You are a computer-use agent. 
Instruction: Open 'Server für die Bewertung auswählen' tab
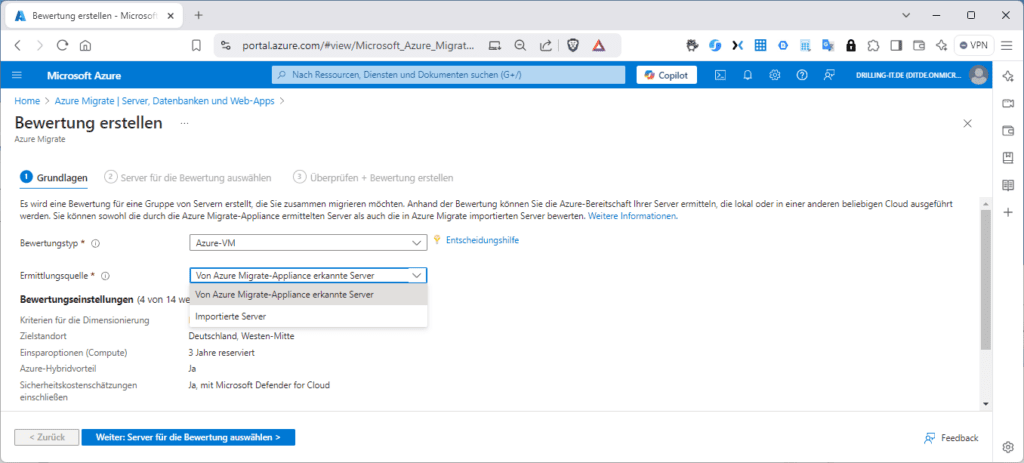pyautogui.click(x=188, y=178)
